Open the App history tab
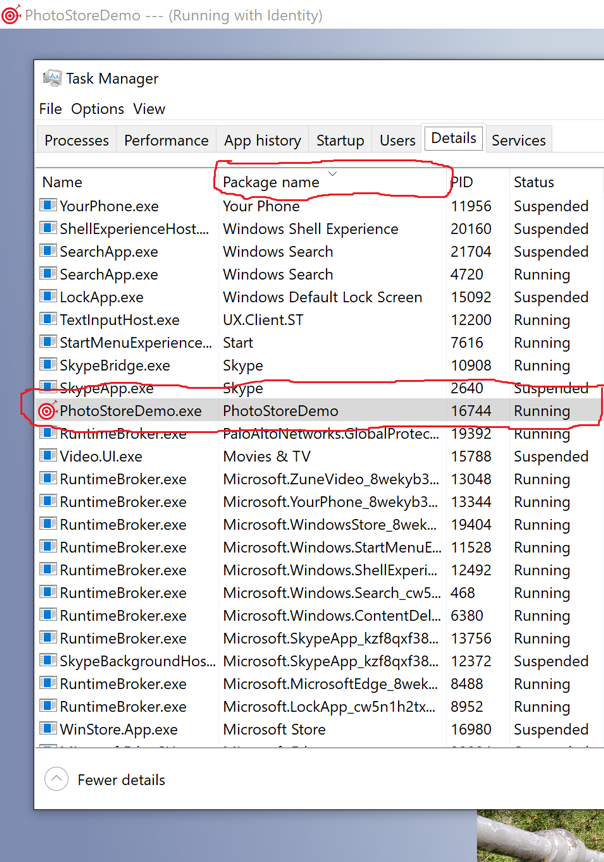Screen dimensions: 604x862 tap(262, 140)
